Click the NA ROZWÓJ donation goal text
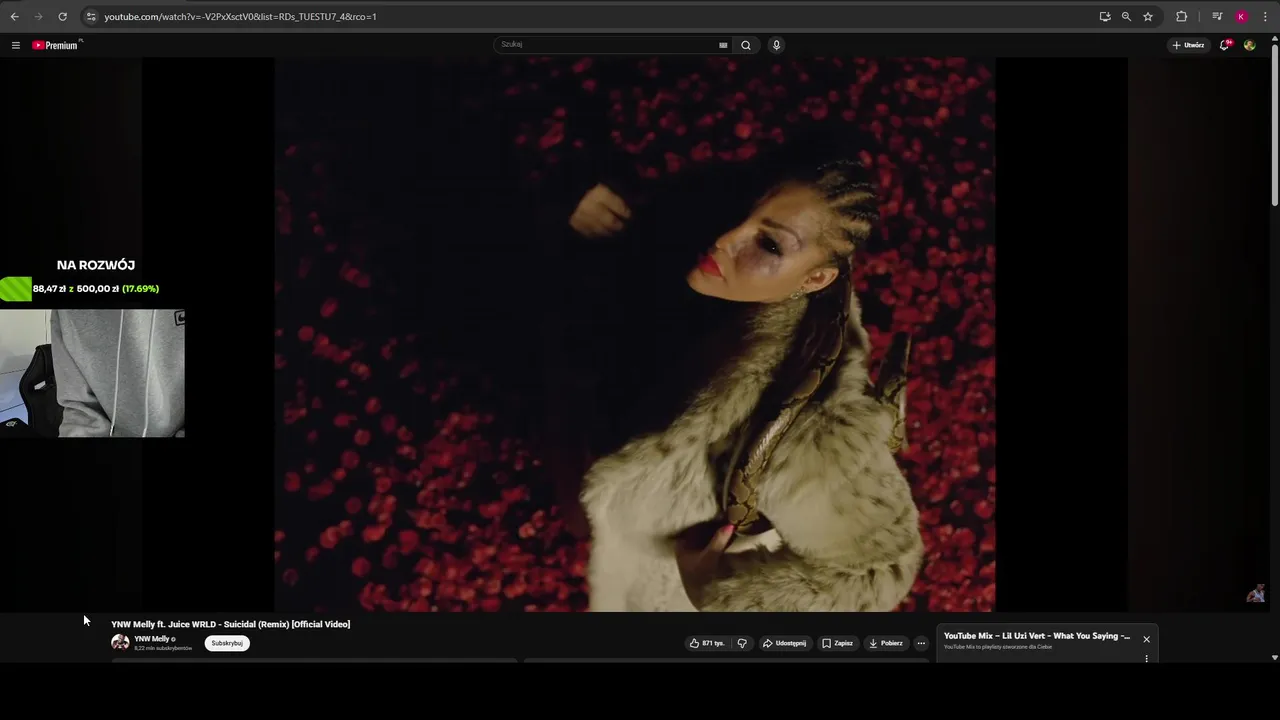 pyautogui.click(x=96, y=265)
